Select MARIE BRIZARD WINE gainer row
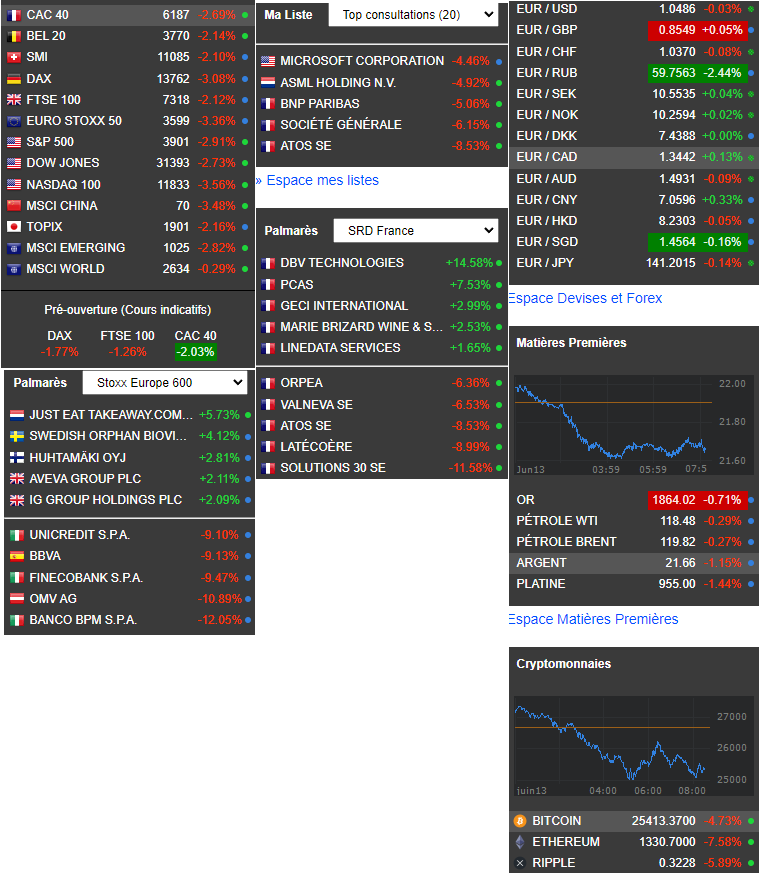 pos(382,327)
